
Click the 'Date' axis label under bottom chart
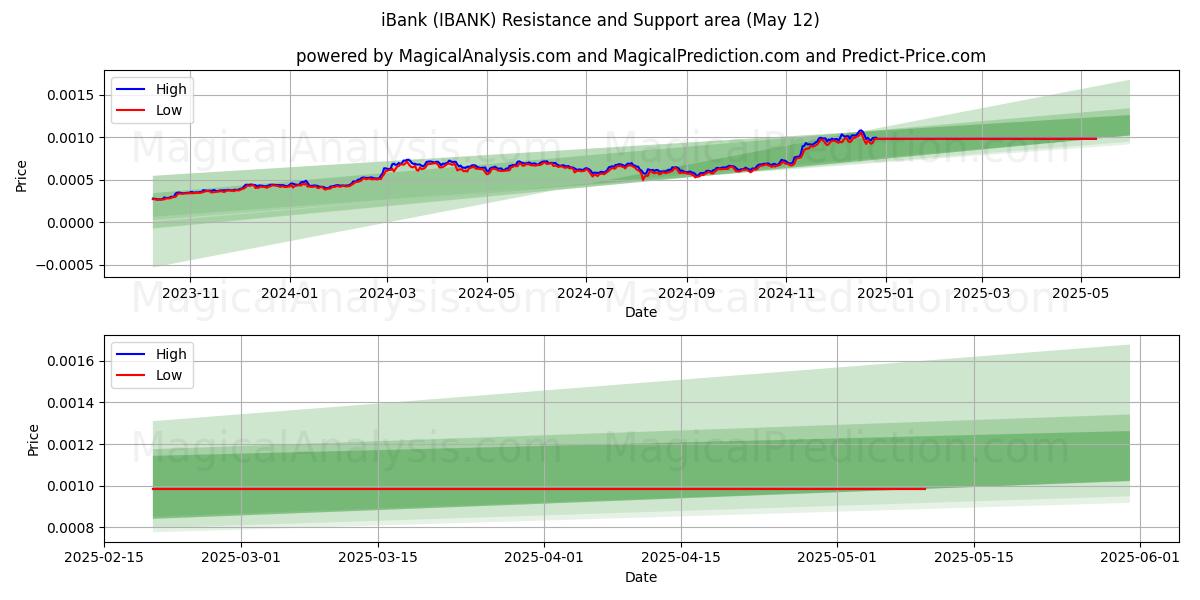click(641, 578)
